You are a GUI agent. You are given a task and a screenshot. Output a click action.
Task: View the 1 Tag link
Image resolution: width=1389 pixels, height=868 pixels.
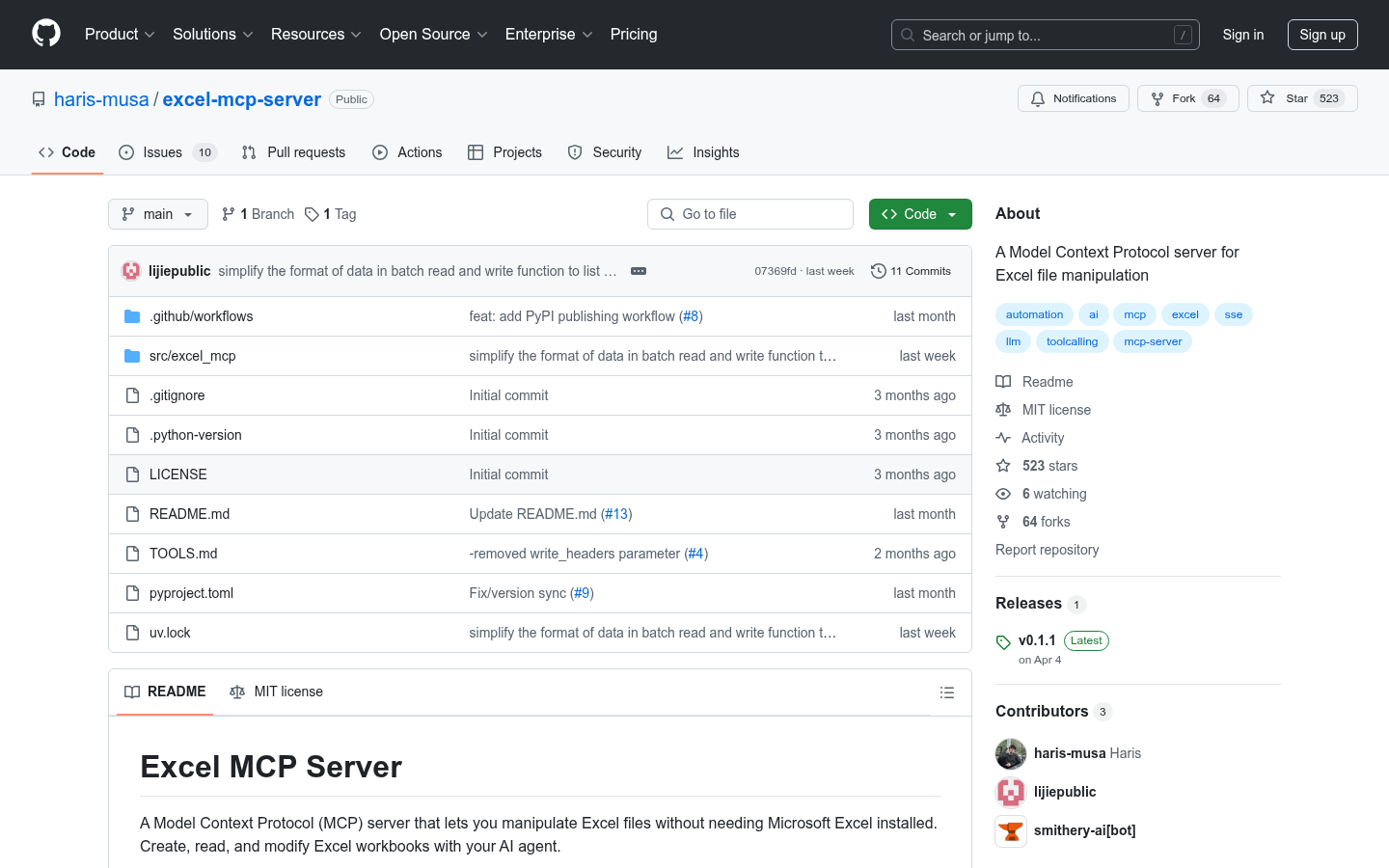pos(331,214)
